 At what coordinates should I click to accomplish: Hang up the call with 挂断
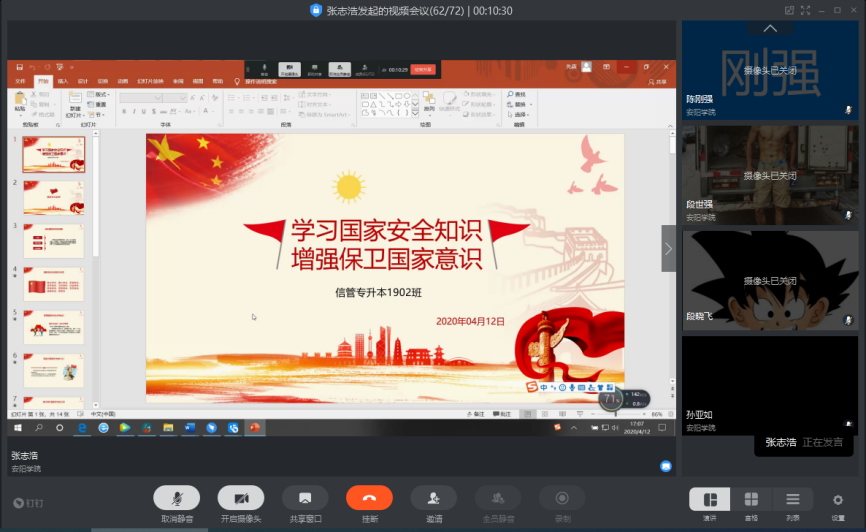coord(369,498)
